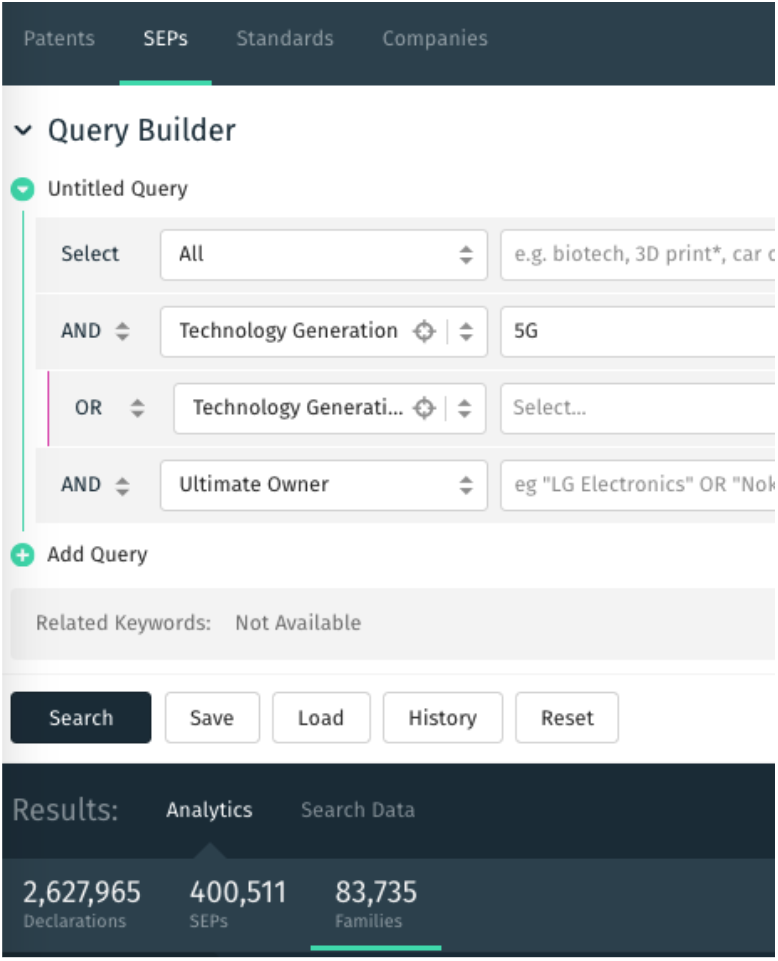The image size is (778, 961).
Task: Toggle the first AND operator stepper
Action: pyautogui.click(x=123, y=332)
